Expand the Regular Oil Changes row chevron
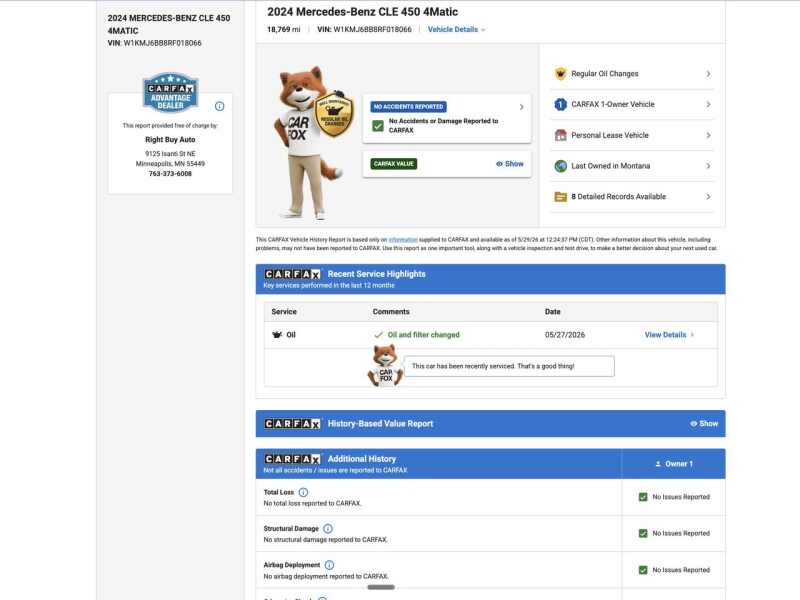Screen dimensions: 800x600 pos(708,73)
